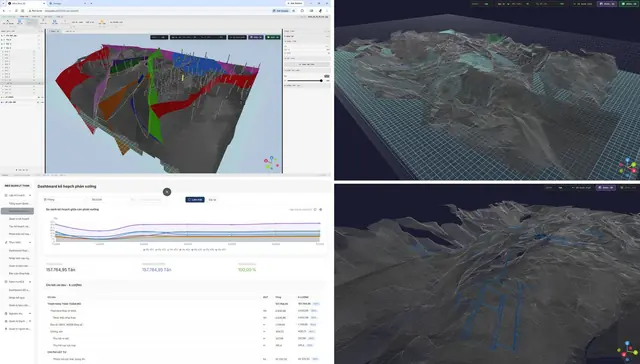Click the green button in the light viewport toolbar
This screenshot has height=364, width=640.
(x=273, y=37)
